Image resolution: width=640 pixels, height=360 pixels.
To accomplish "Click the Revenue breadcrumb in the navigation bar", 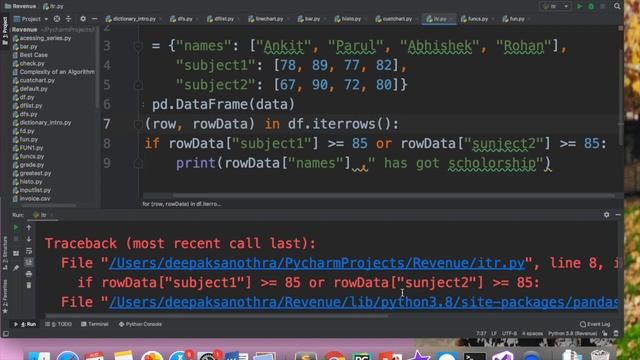I will [x=20, y=6].
